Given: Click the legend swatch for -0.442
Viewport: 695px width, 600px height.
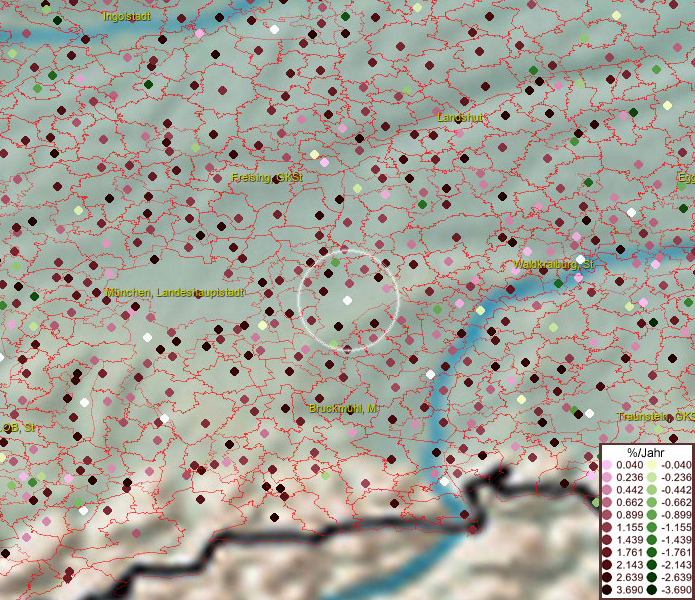Looking at the screenshot, I should 652,490.
